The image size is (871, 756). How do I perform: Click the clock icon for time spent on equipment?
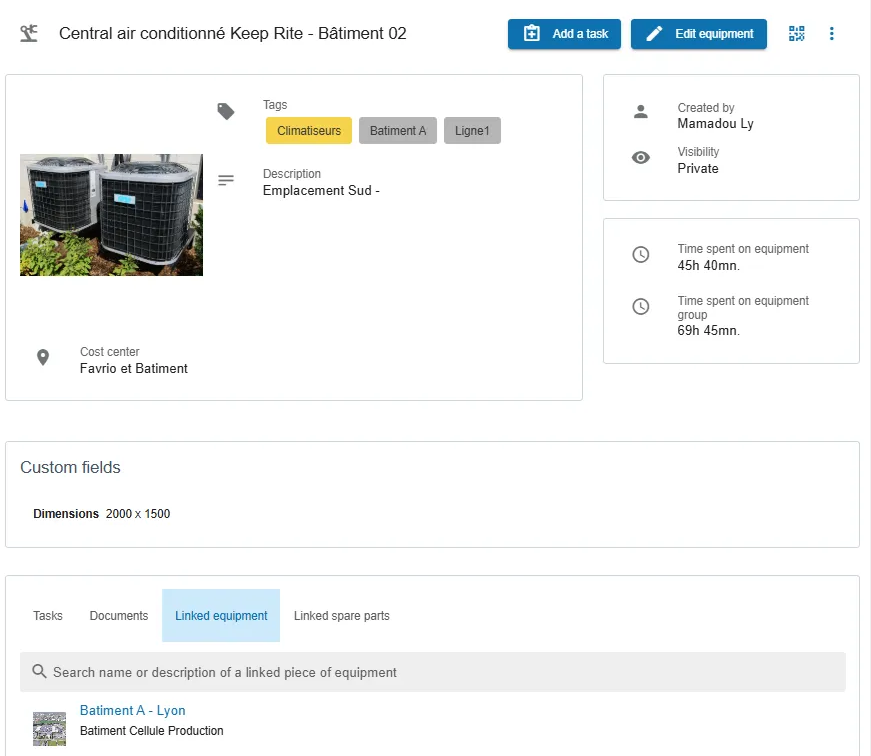coord(640,254)
